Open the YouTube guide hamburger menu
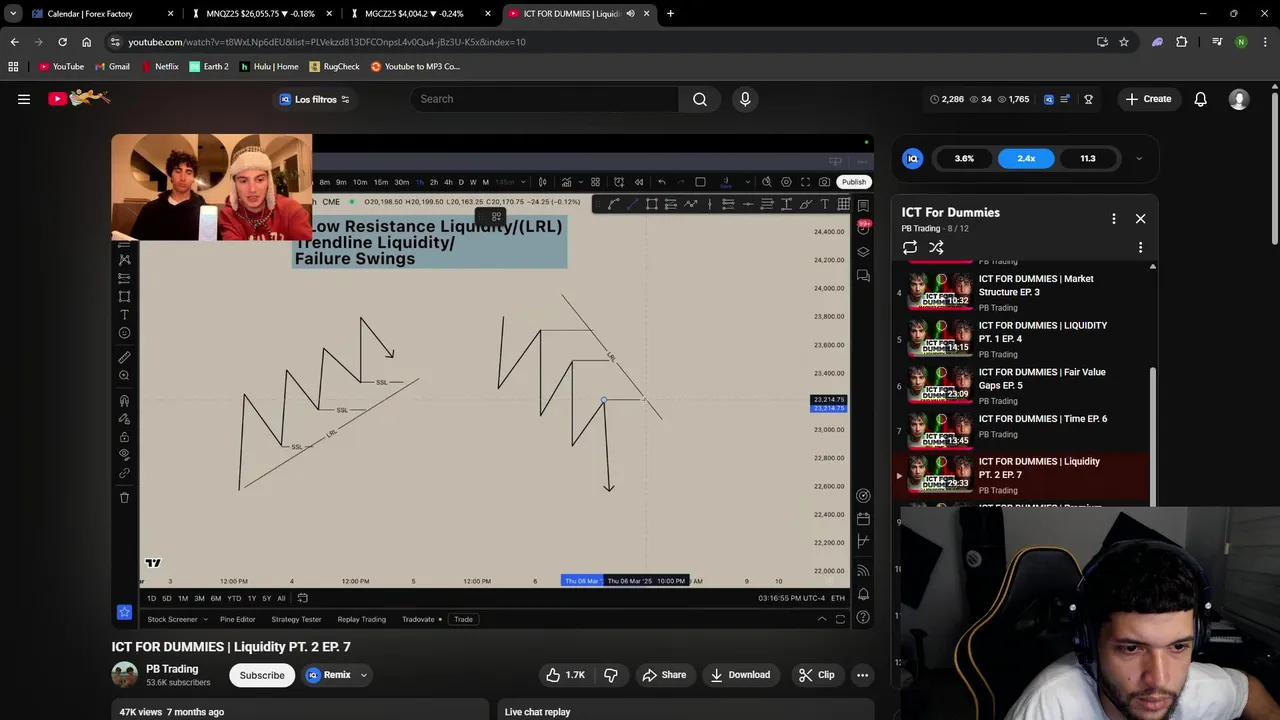The image size is (1280, 720). click(24, 99)
